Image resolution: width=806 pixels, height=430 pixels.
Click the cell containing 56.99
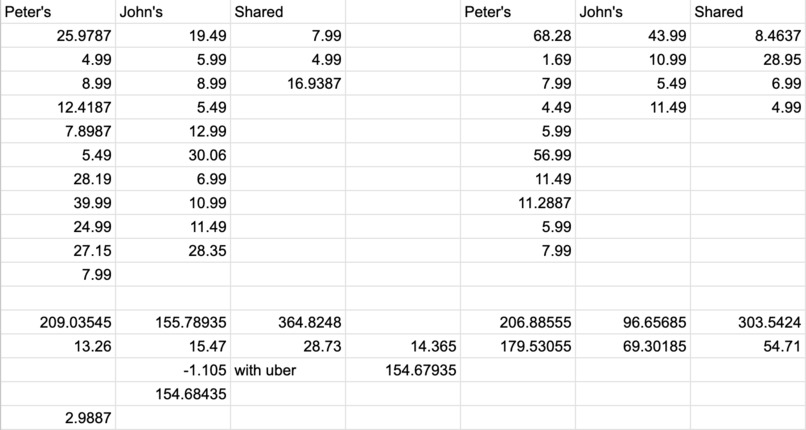[x=518, y=155]
